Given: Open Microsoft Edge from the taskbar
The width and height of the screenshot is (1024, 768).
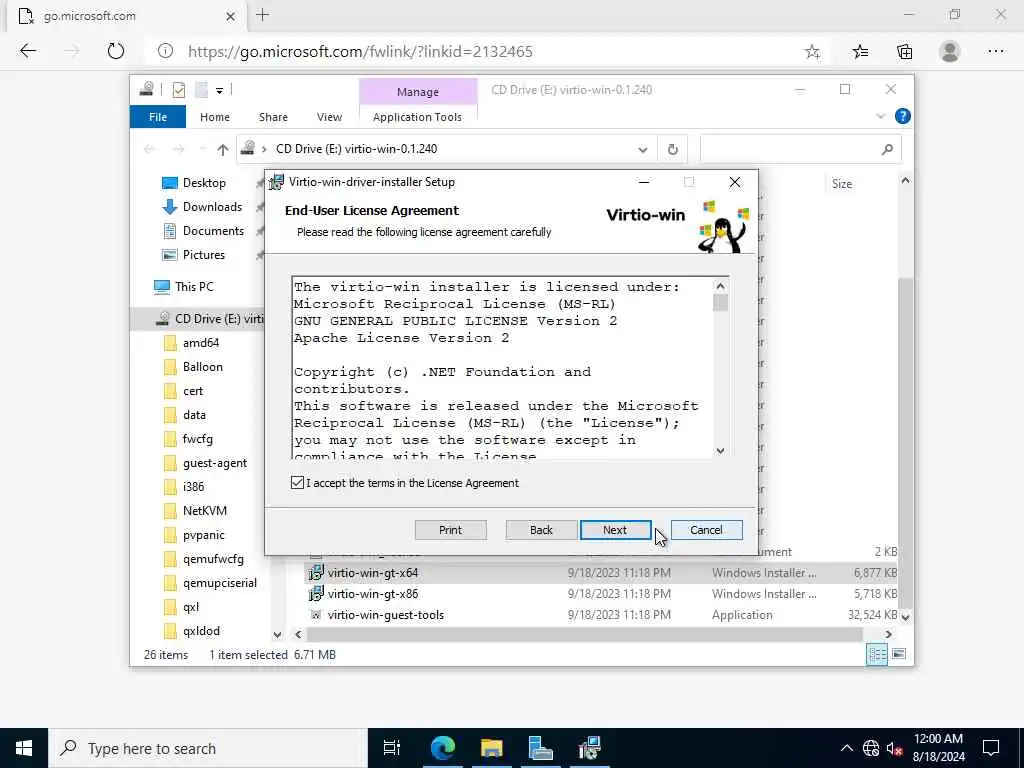Looking at the screenshot, I should coord(442,748).
